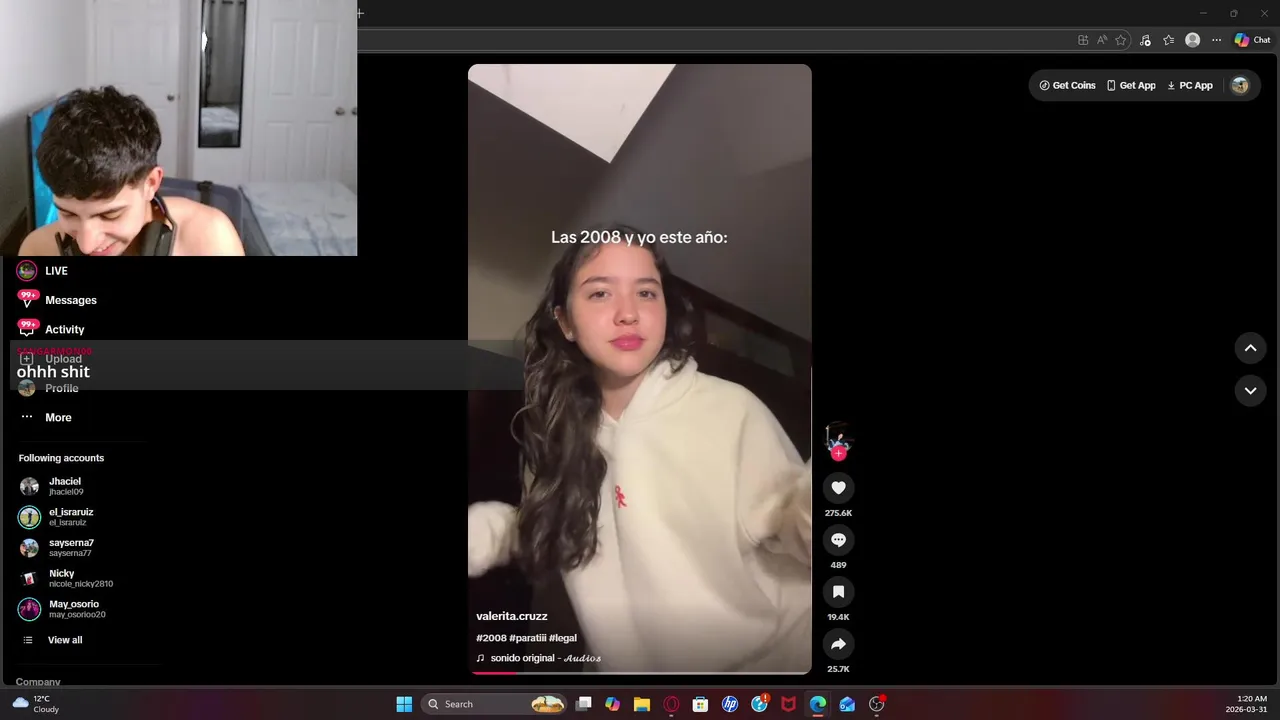Follow creator via red plus badge

(838, 454)
